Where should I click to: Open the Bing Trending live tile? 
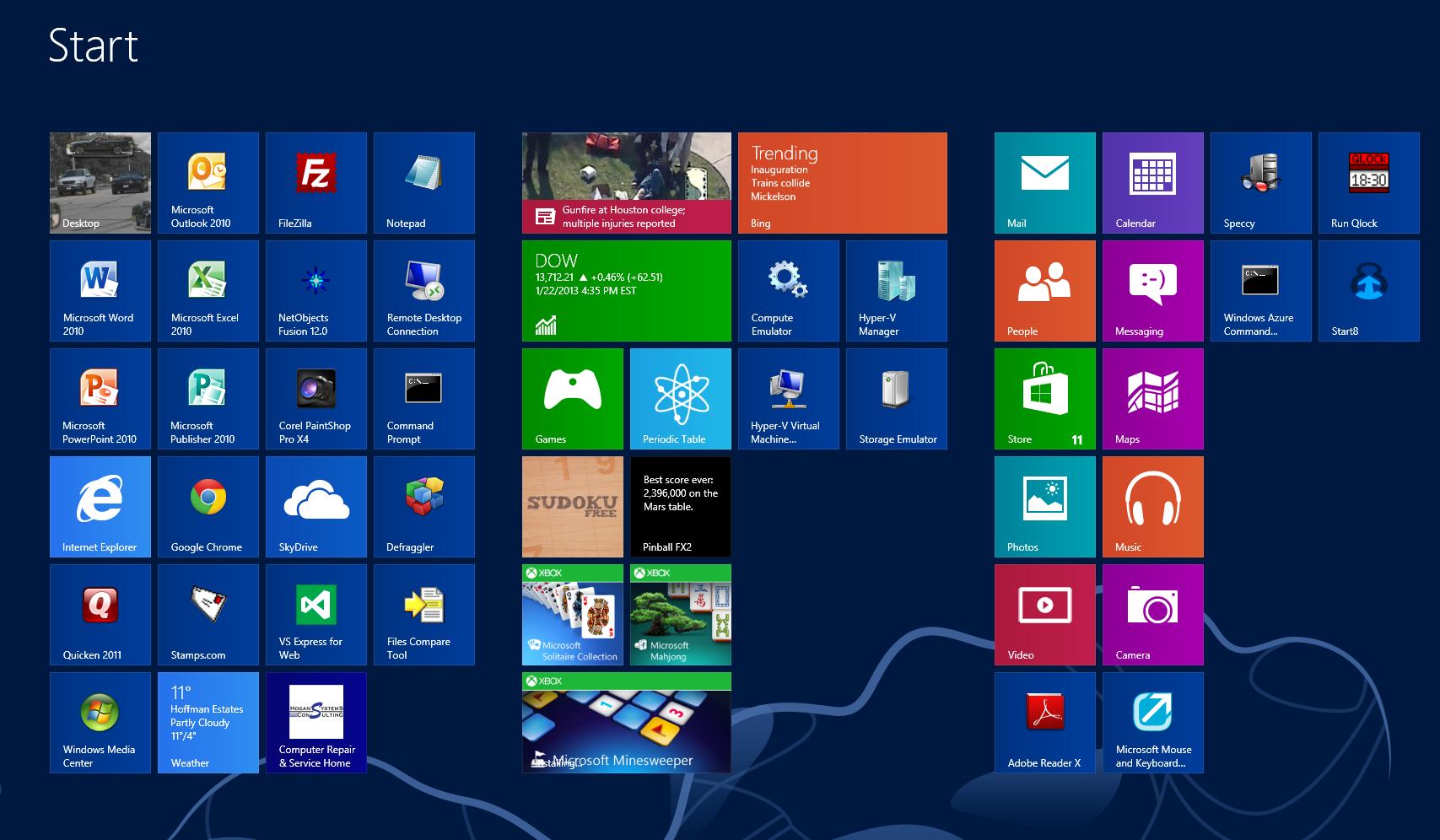[842, 182]
